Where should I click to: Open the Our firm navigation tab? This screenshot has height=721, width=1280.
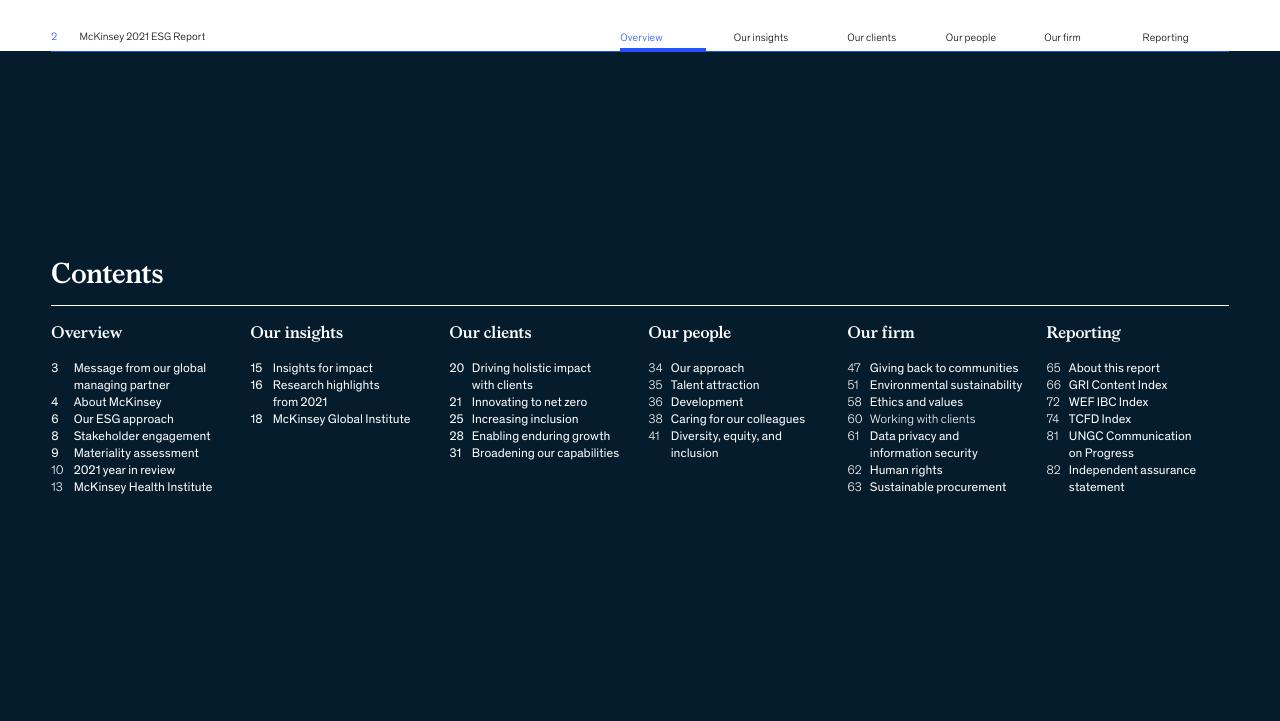click(1062, 38)
